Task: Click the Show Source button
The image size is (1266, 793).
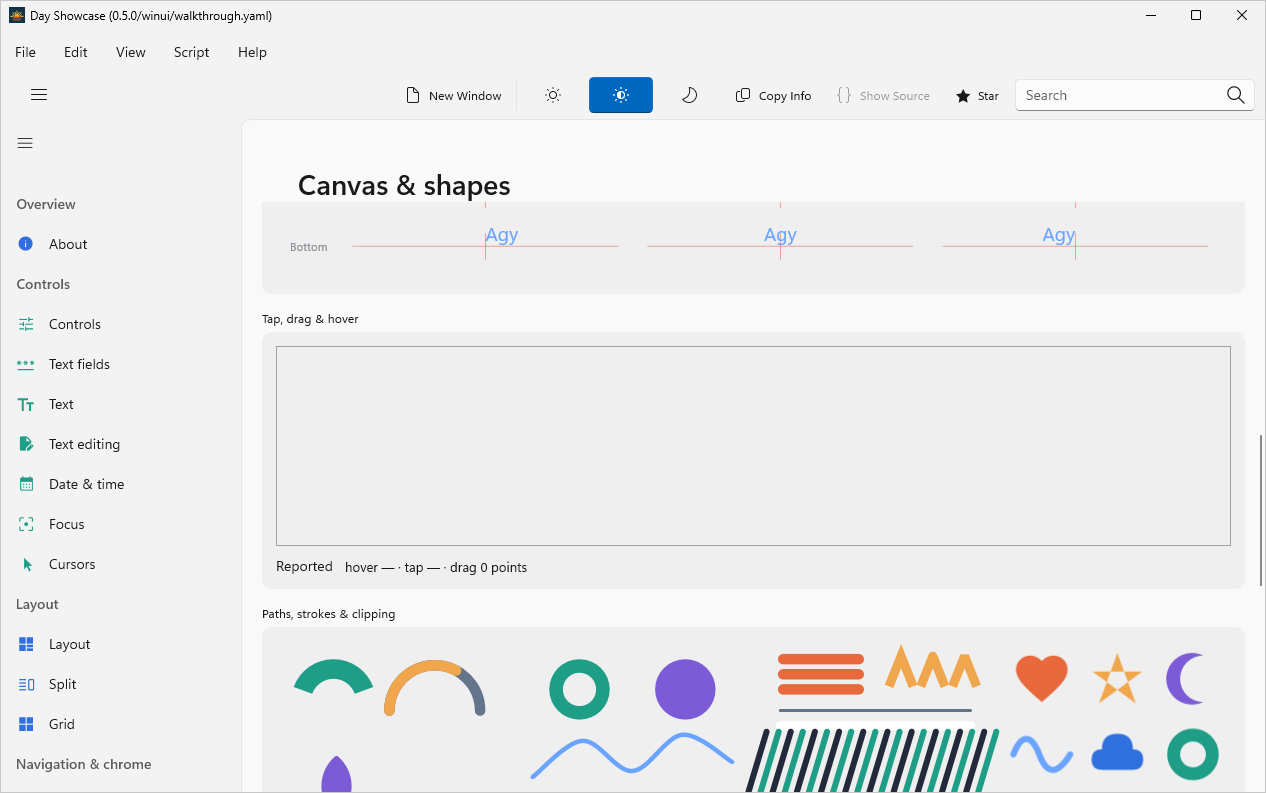Action: point(883,96)
